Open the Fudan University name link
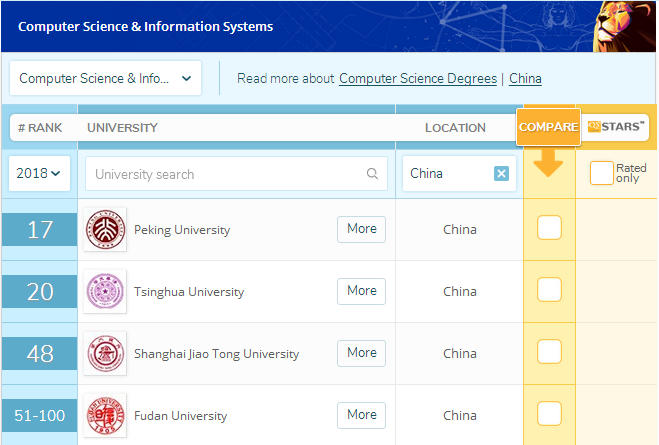 point(180,416)
